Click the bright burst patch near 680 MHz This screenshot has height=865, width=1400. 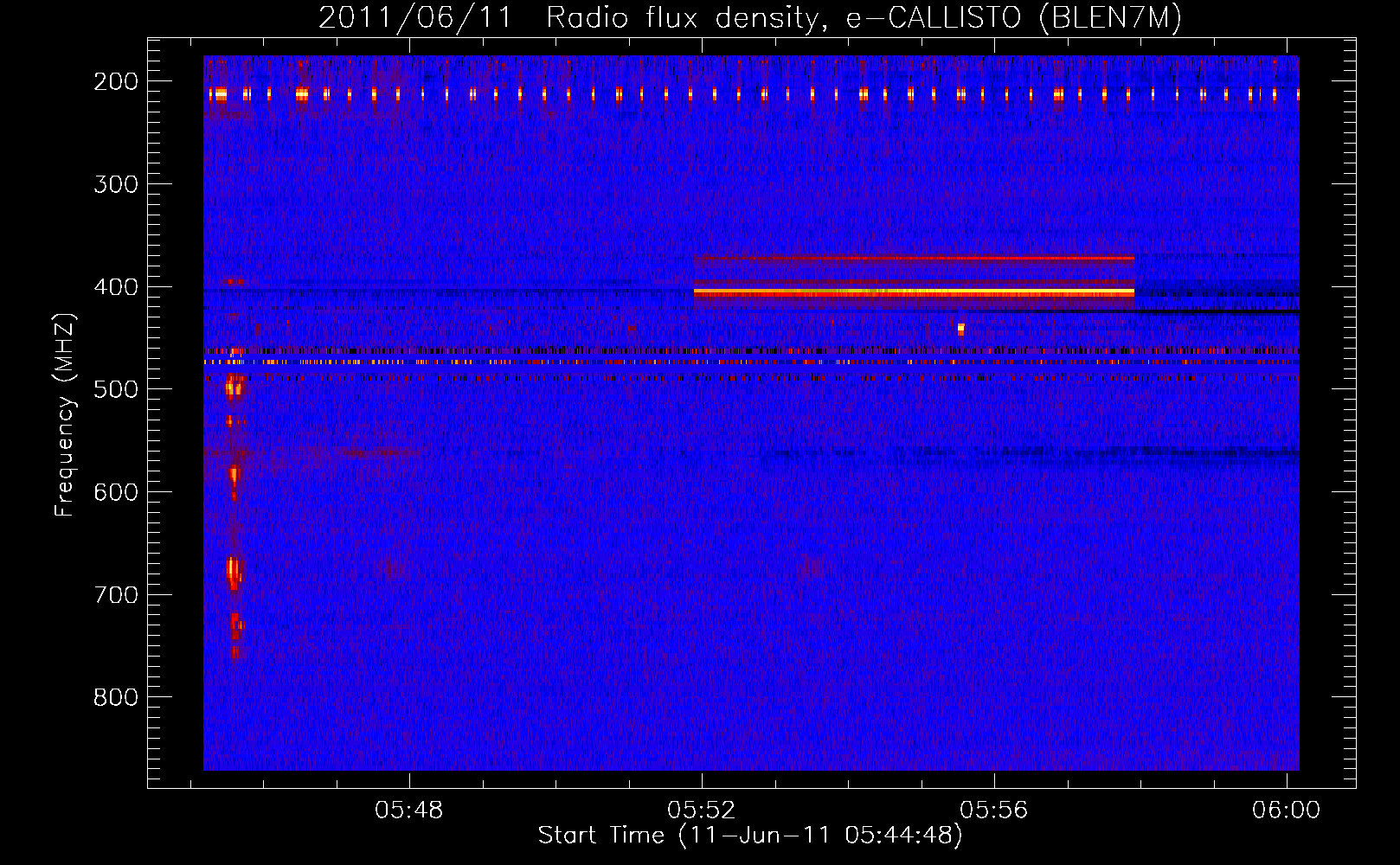234,571
